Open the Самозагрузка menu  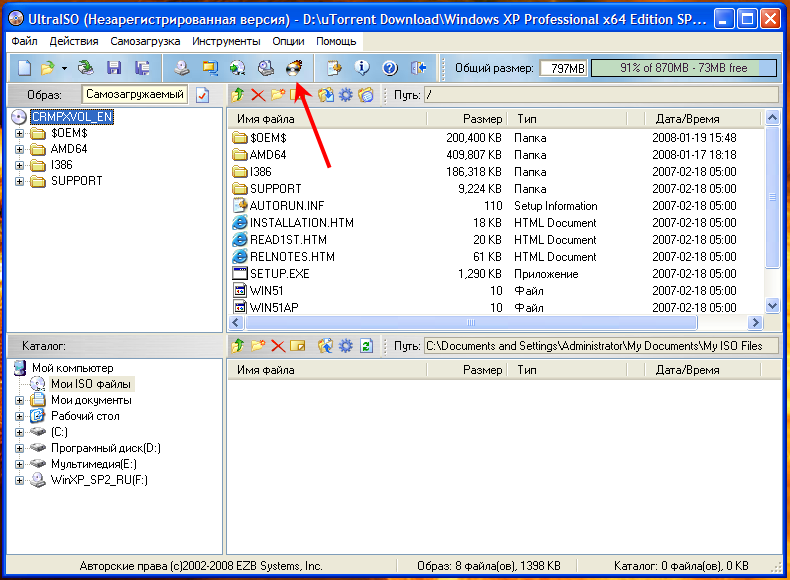click(145, 41)
